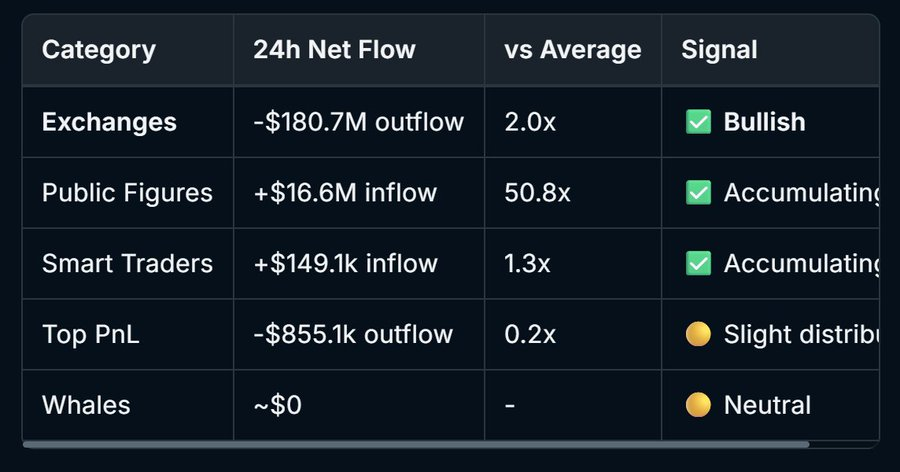Click the green checkmark beside Bullish

click(698, 122)
